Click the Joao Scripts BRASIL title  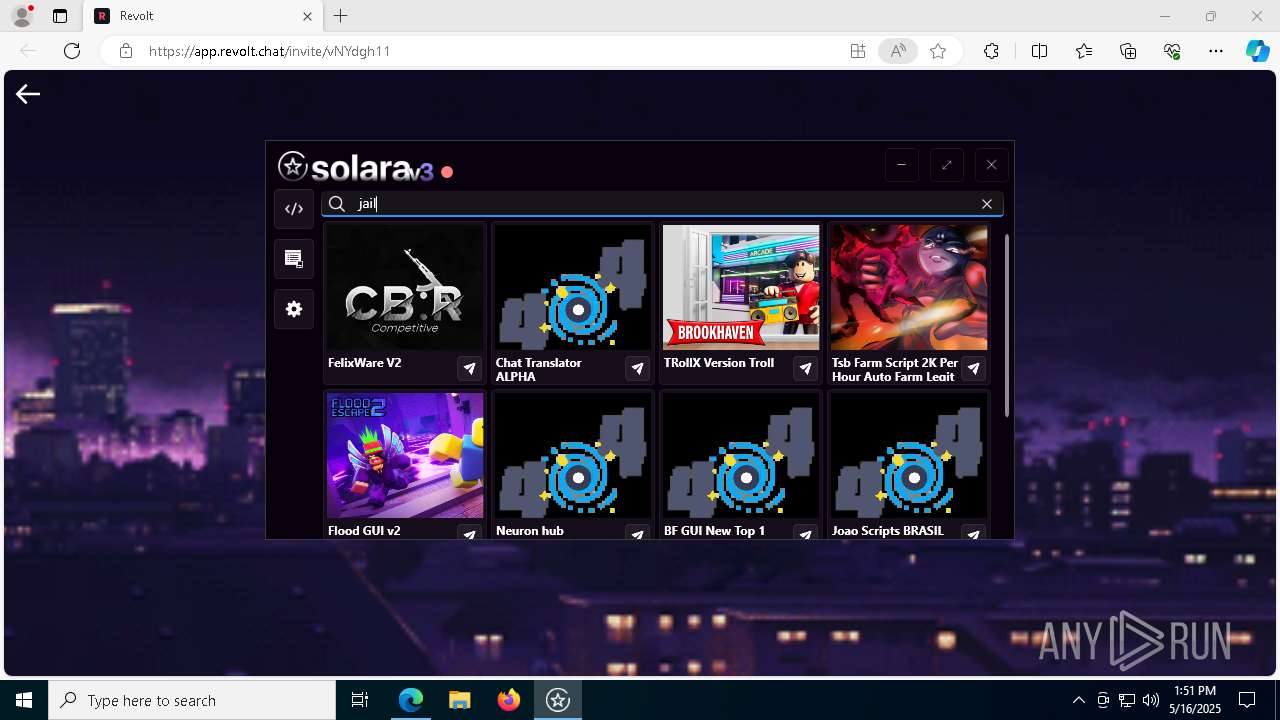click(888, 531)
